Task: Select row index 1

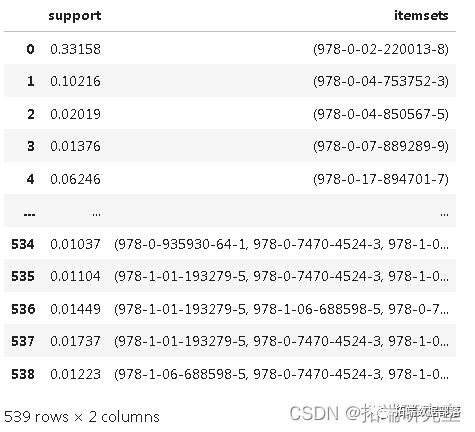Action: [x=30, y=81]
